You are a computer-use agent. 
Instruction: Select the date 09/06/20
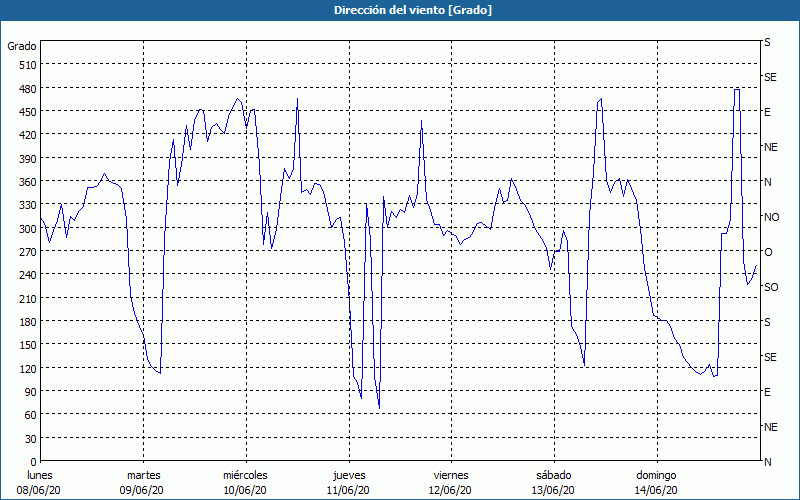(x=141, y=490)
